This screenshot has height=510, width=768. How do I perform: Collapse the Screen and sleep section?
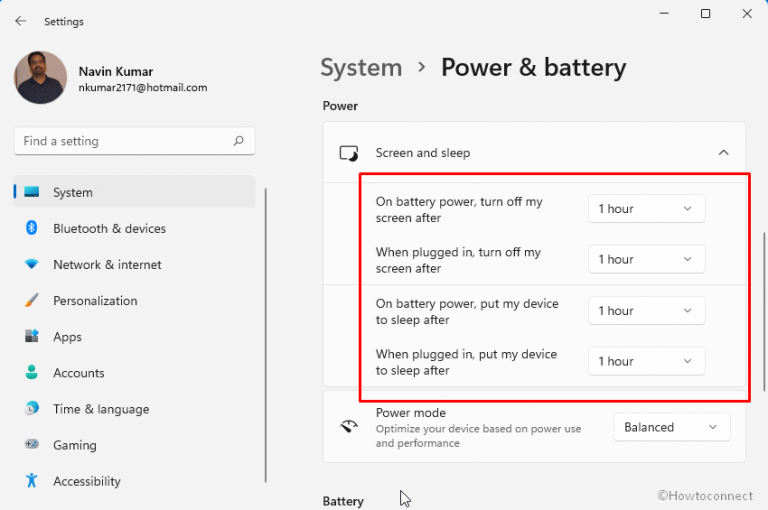coord(723,153)
